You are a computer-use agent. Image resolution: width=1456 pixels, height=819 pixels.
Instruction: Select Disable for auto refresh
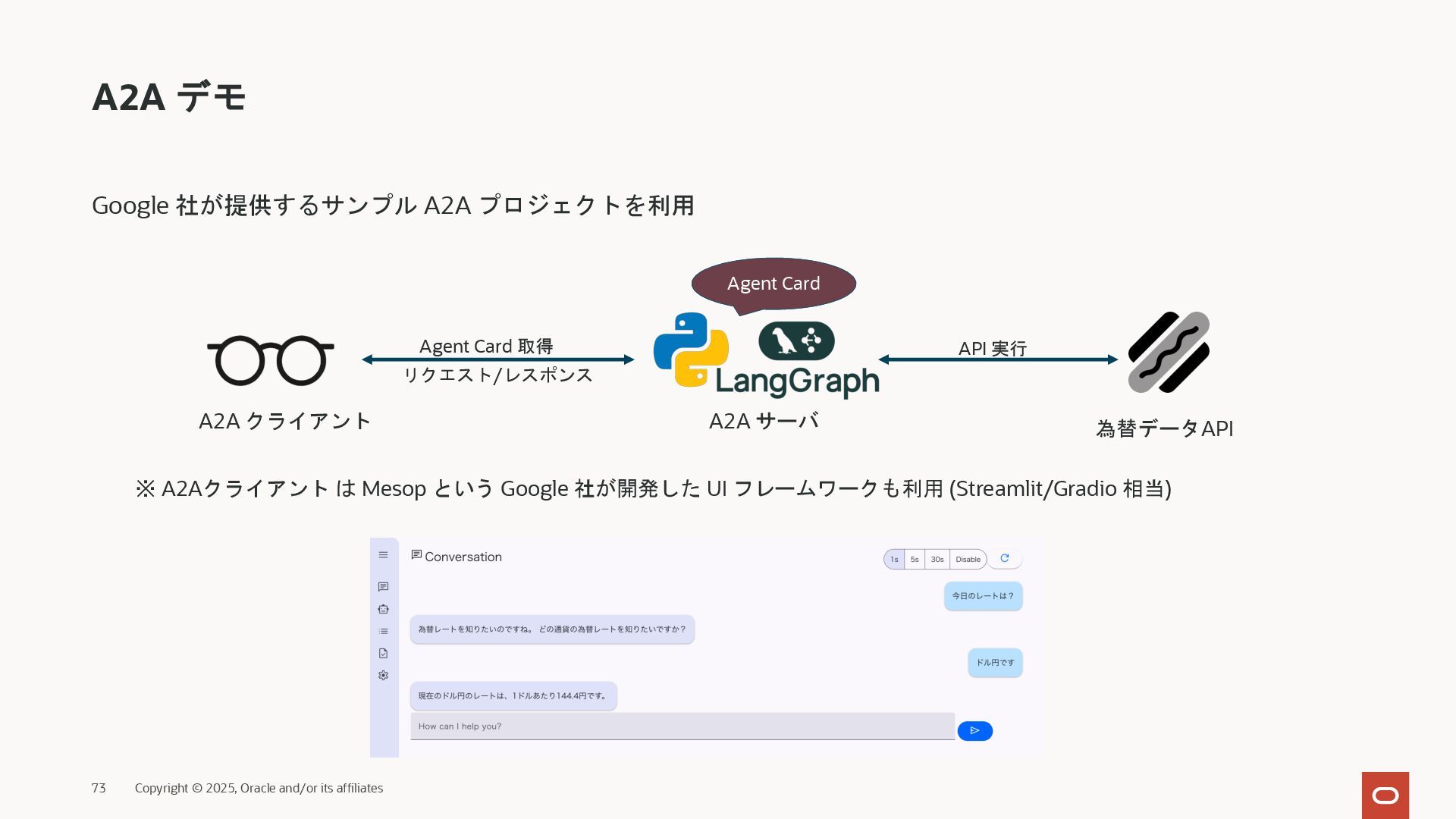[968, 560]
